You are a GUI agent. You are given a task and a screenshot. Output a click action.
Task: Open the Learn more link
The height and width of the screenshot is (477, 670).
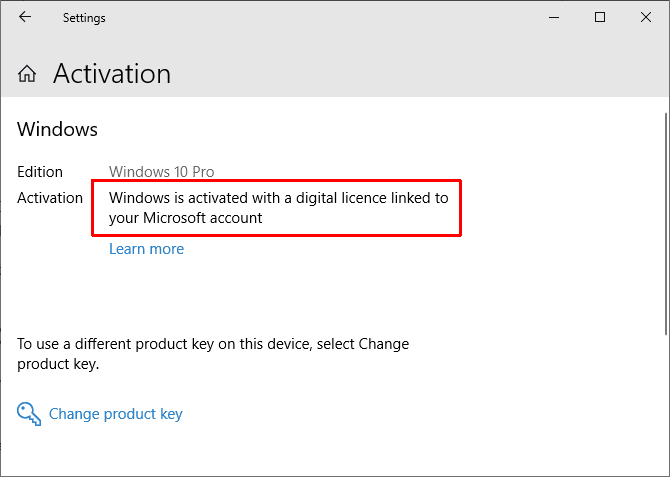(x=146, y=249)
